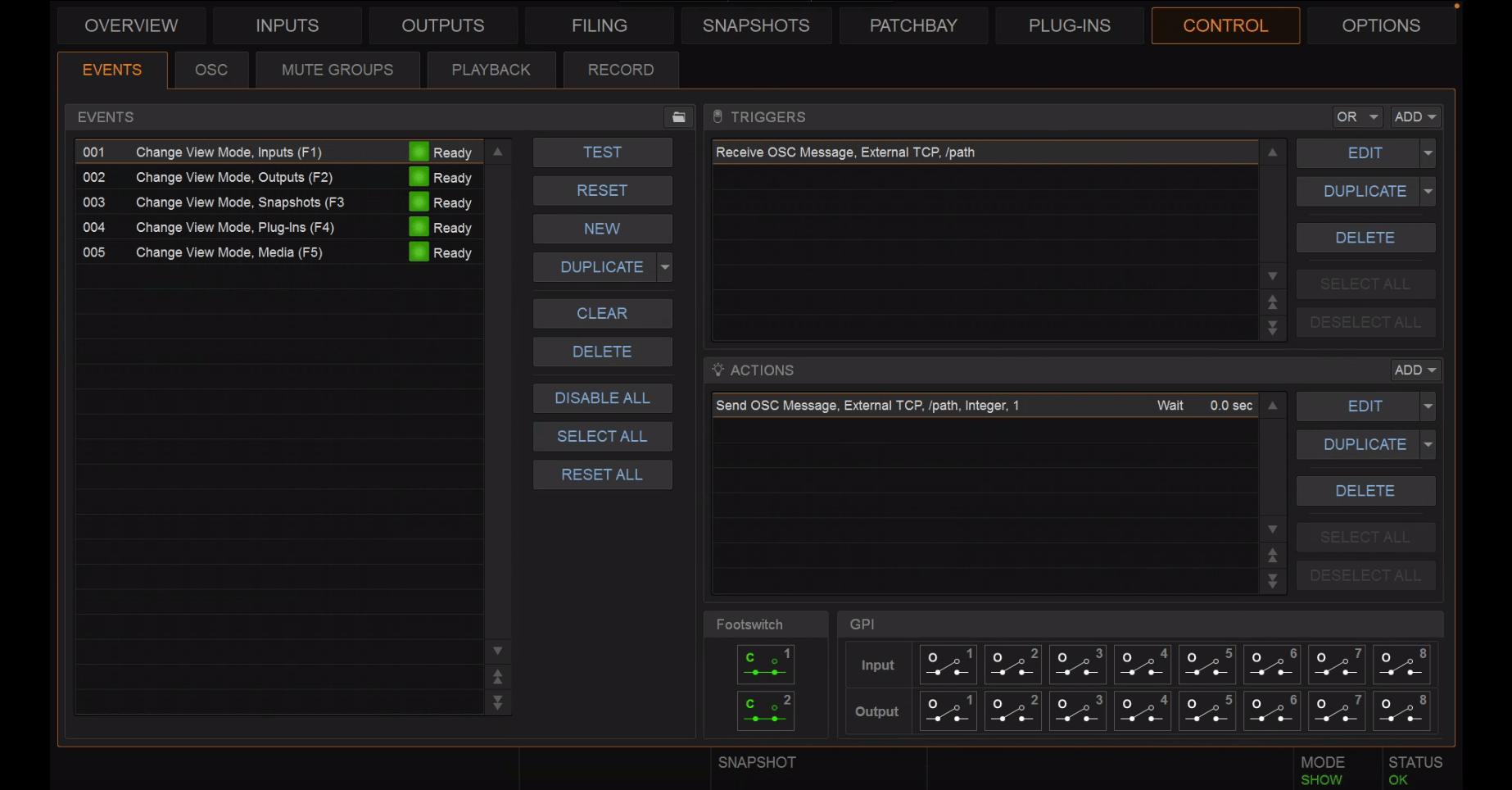The image size is (1512, 790).
Task: Open the events folder icon
Action: pos(678,117)
